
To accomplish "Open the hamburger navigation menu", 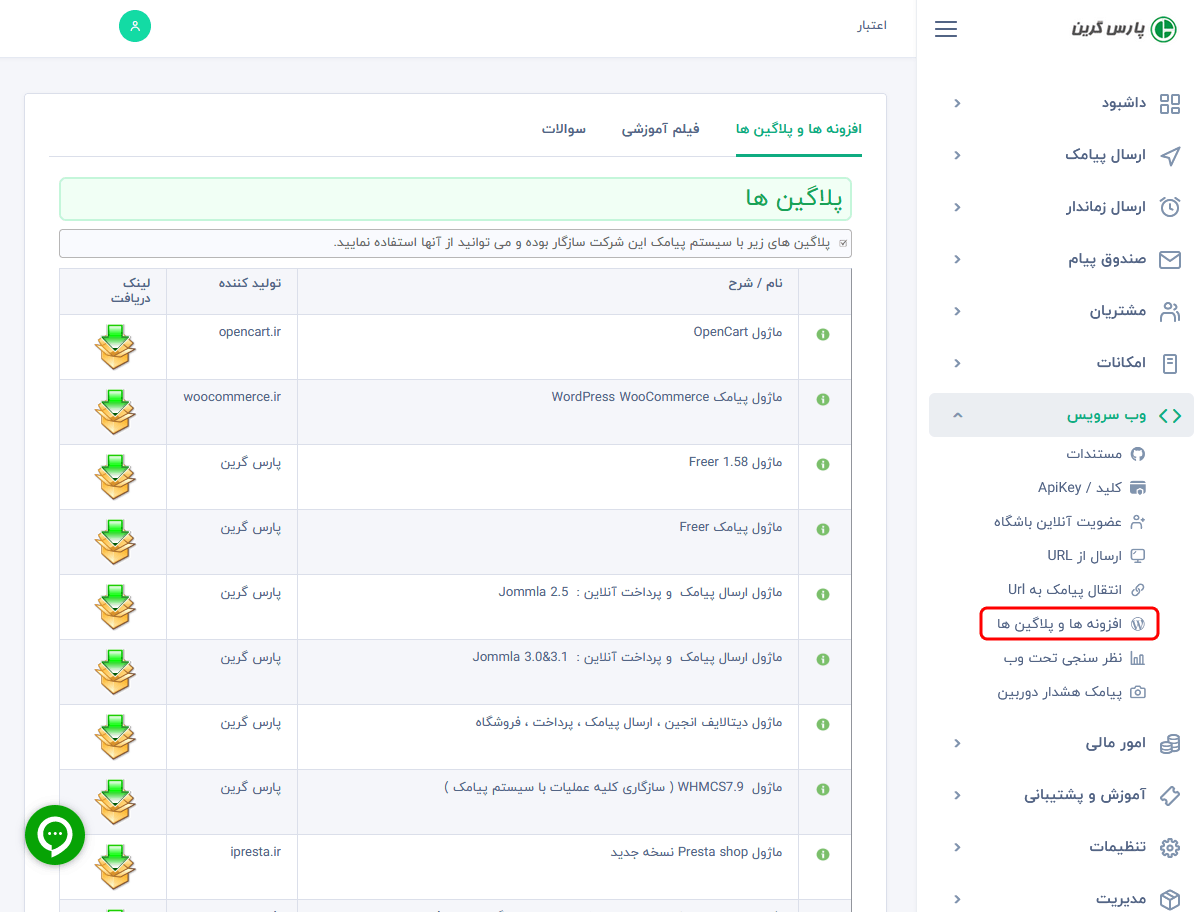I will pos(945,29).
